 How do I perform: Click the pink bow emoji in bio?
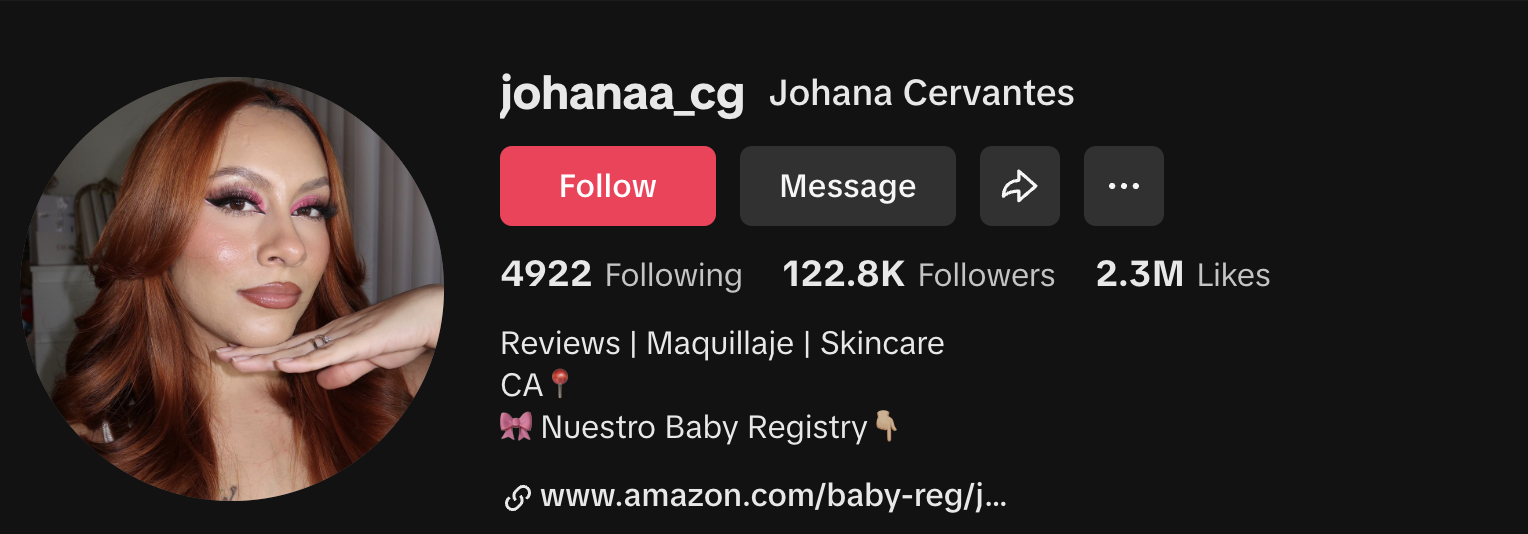516,427
